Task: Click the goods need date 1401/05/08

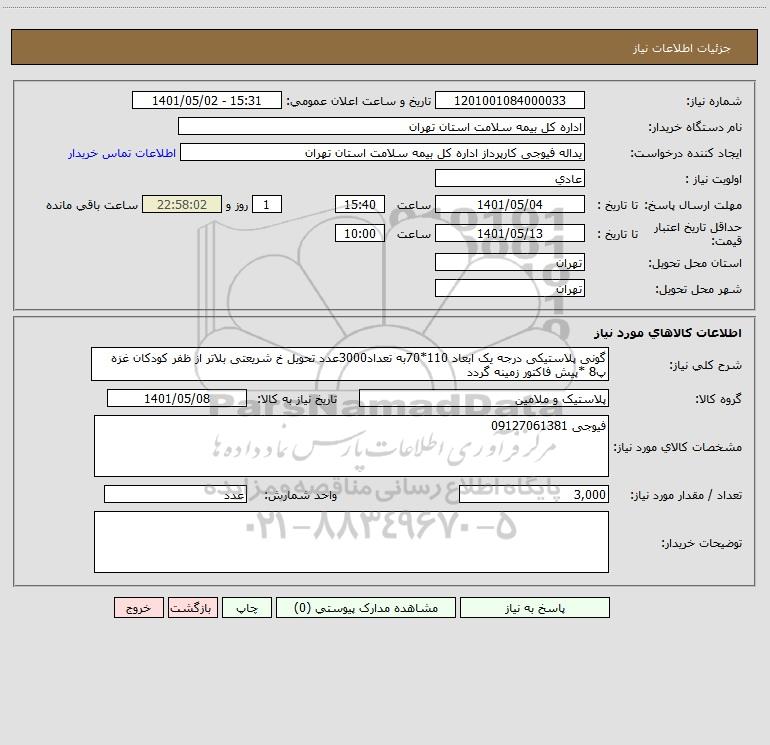Action: (x=177, y=398)
